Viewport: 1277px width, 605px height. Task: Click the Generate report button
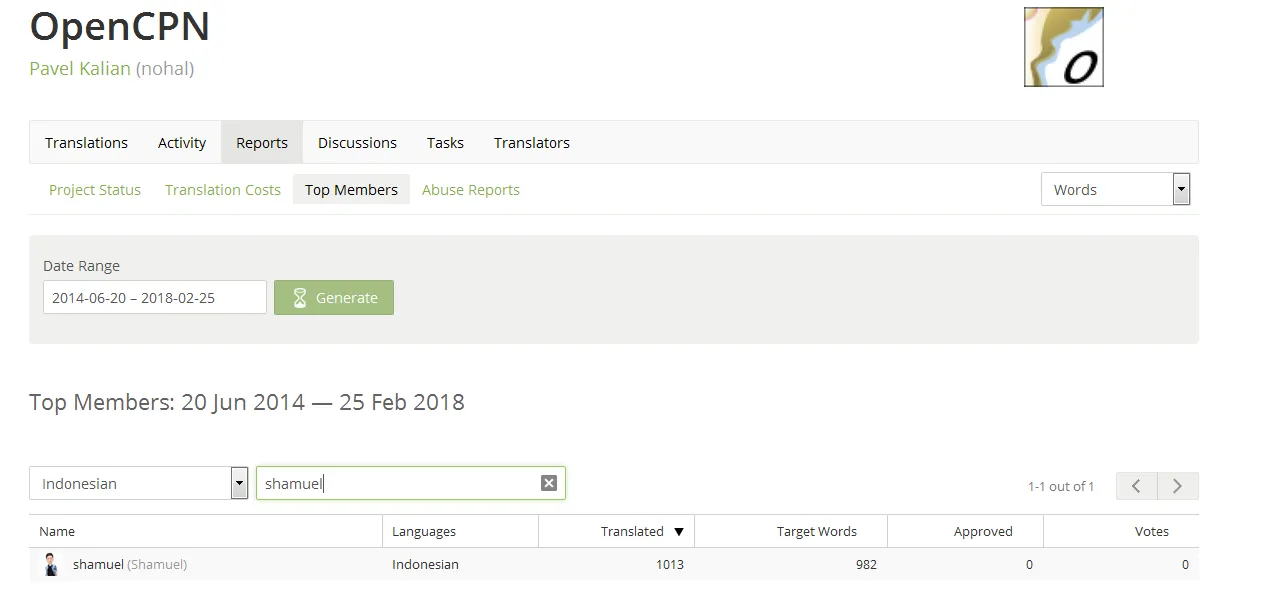click(x=334, y=297)
